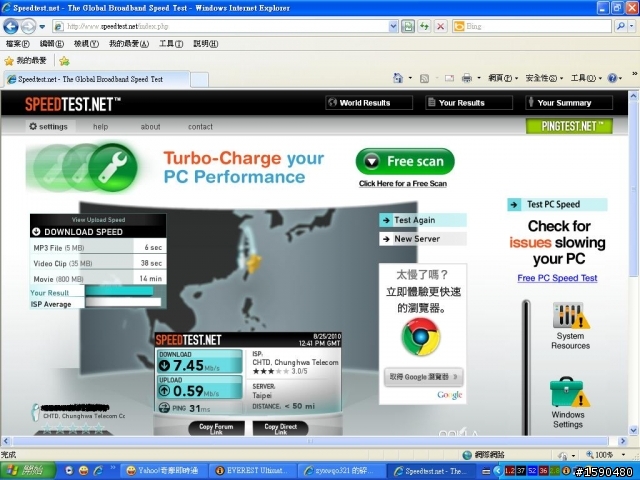The height and width of the screenshot is (480, 640).
Task: Click the Your Results button
Action: point(469,103)
